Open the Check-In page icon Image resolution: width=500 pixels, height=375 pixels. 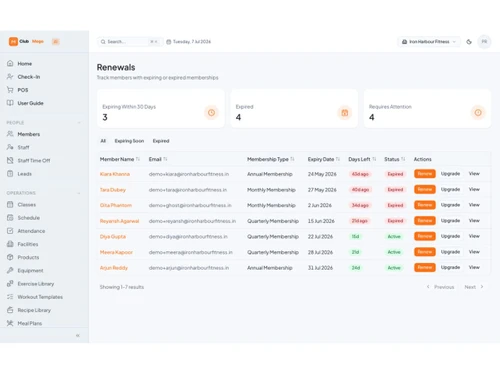(10, 77)
